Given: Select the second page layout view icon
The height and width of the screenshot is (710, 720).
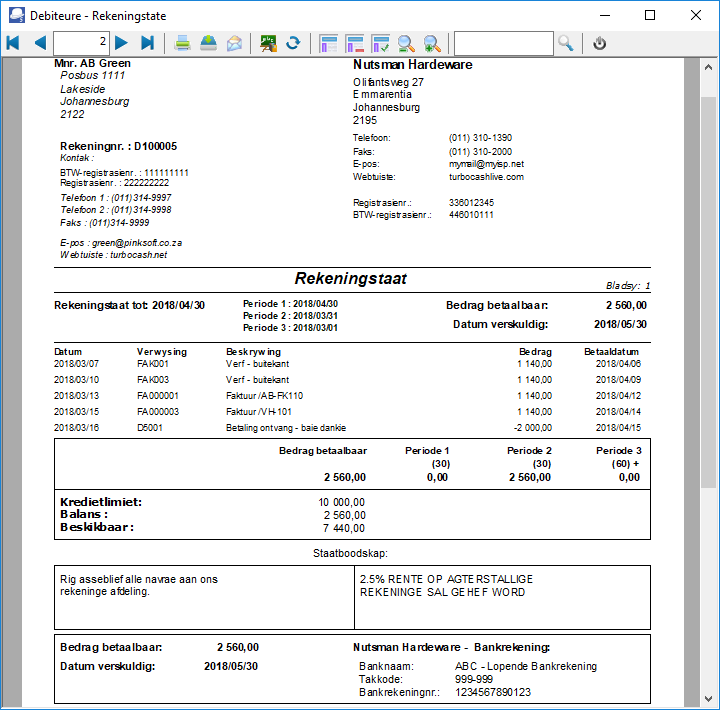Looking at the screenshot, I should click(355, 43).
